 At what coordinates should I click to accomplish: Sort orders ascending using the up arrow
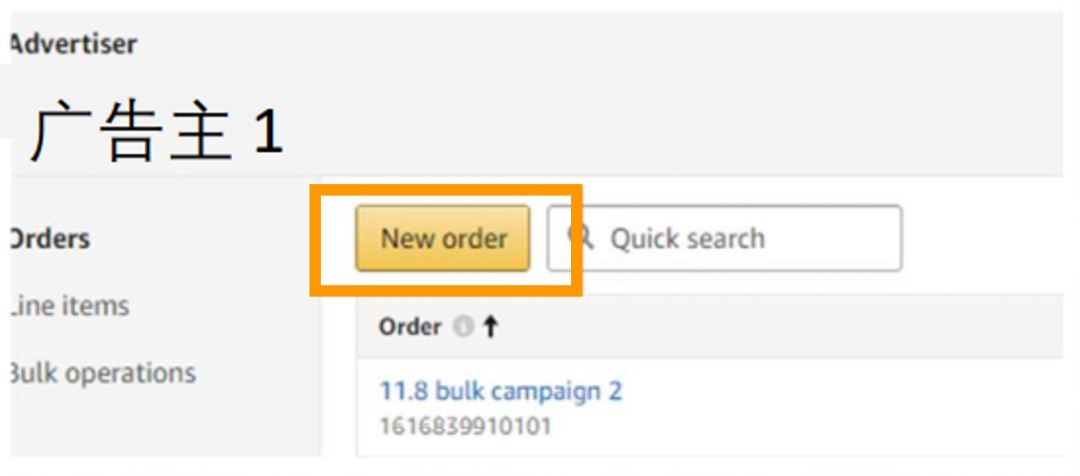tap(490, 327)
